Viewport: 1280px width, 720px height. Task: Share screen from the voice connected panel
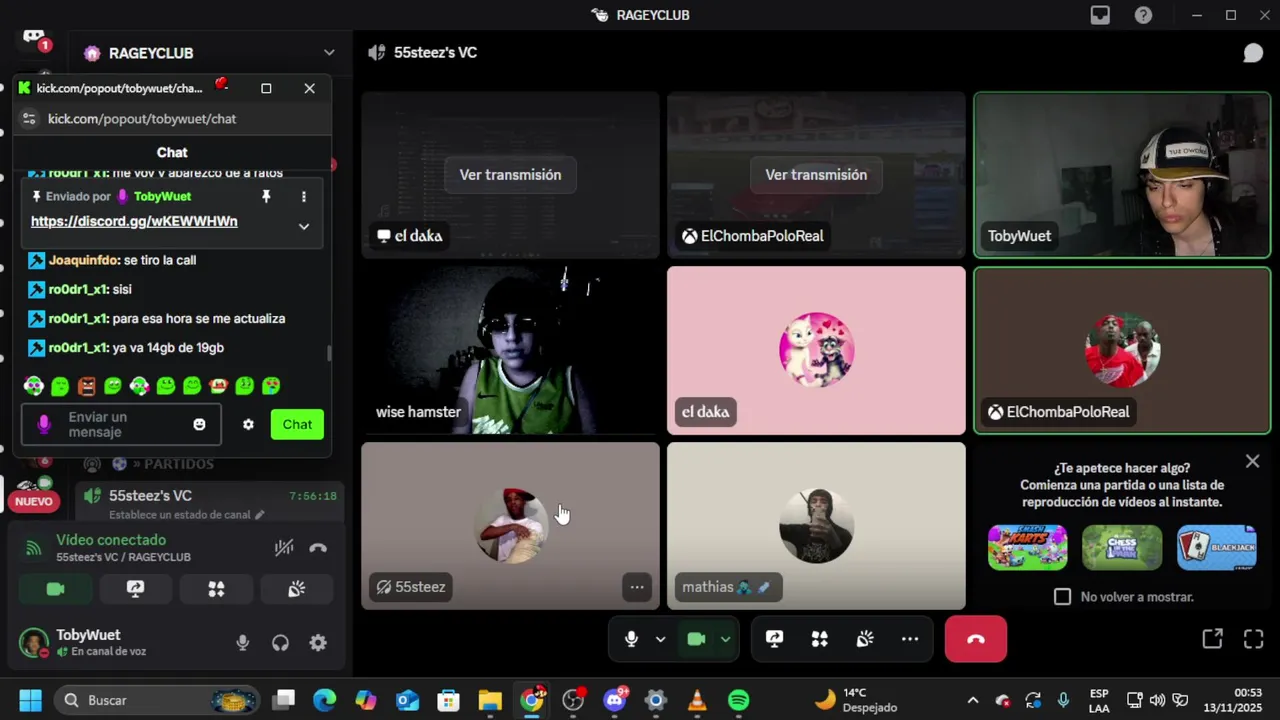[x=135, y=589]
